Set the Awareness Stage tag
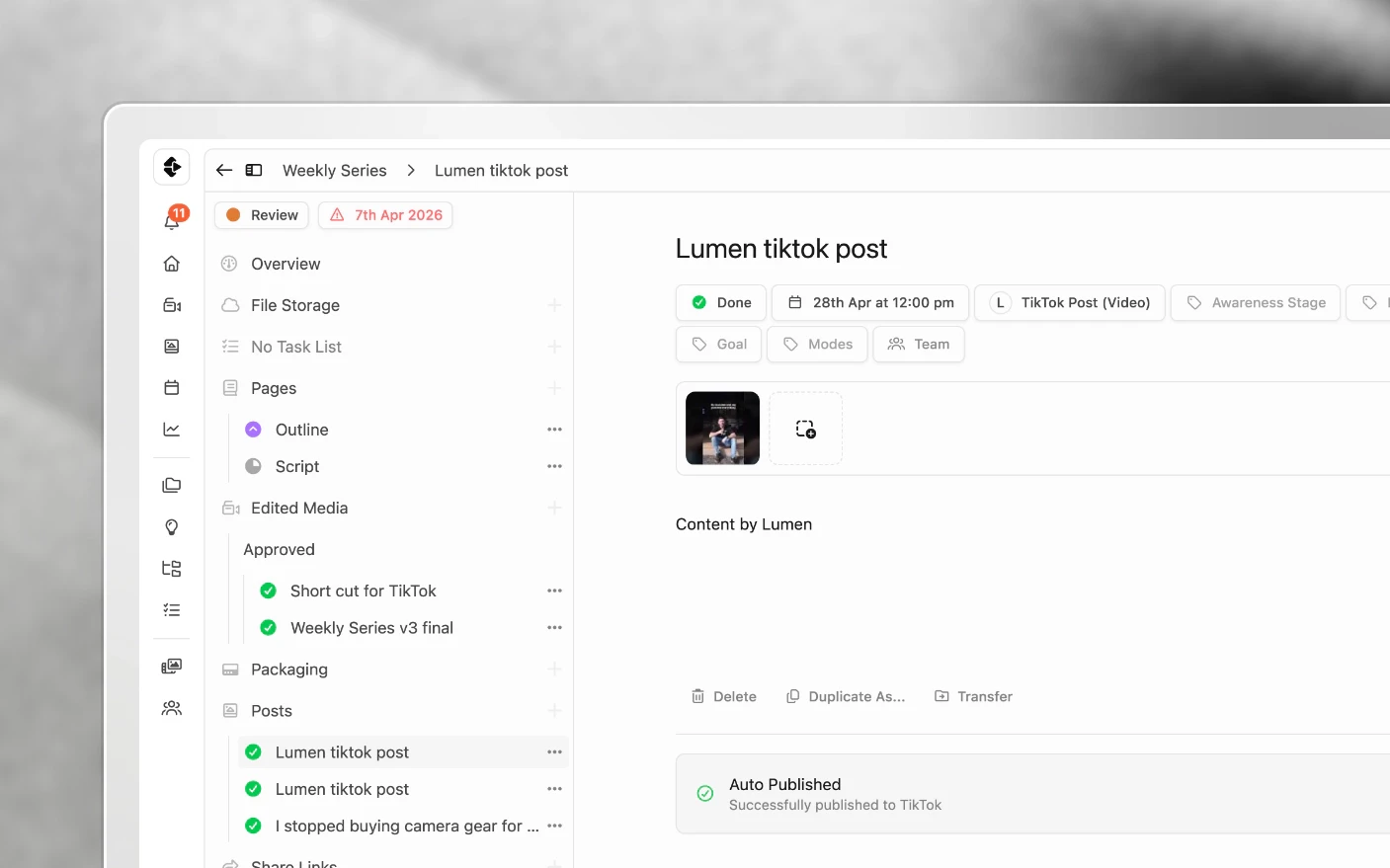 (1256, 303)
